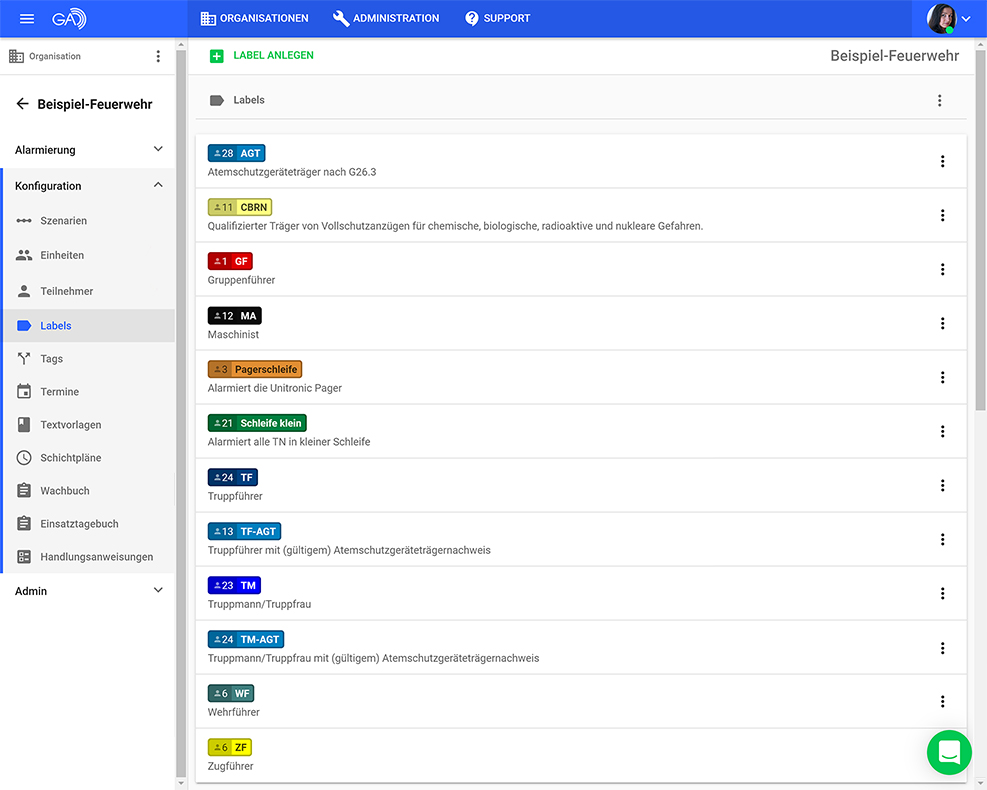Open the three-dot menu for AGT label
The width and height of the screenshot is (987, 790).
click(942, 161)
